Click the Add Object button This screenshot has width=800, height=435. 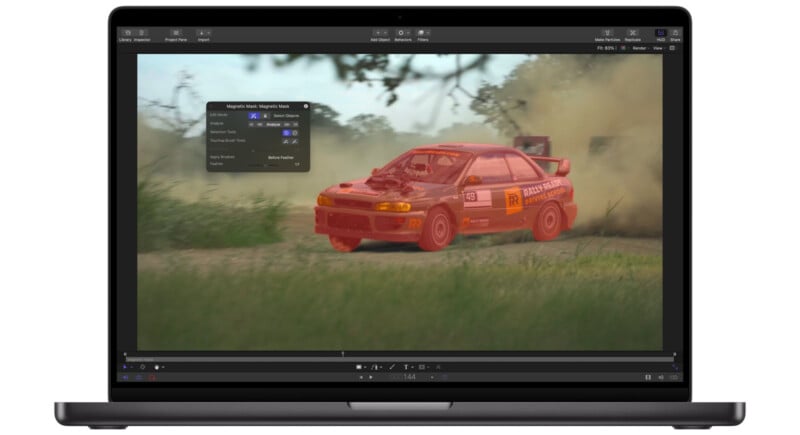[380, 35]
